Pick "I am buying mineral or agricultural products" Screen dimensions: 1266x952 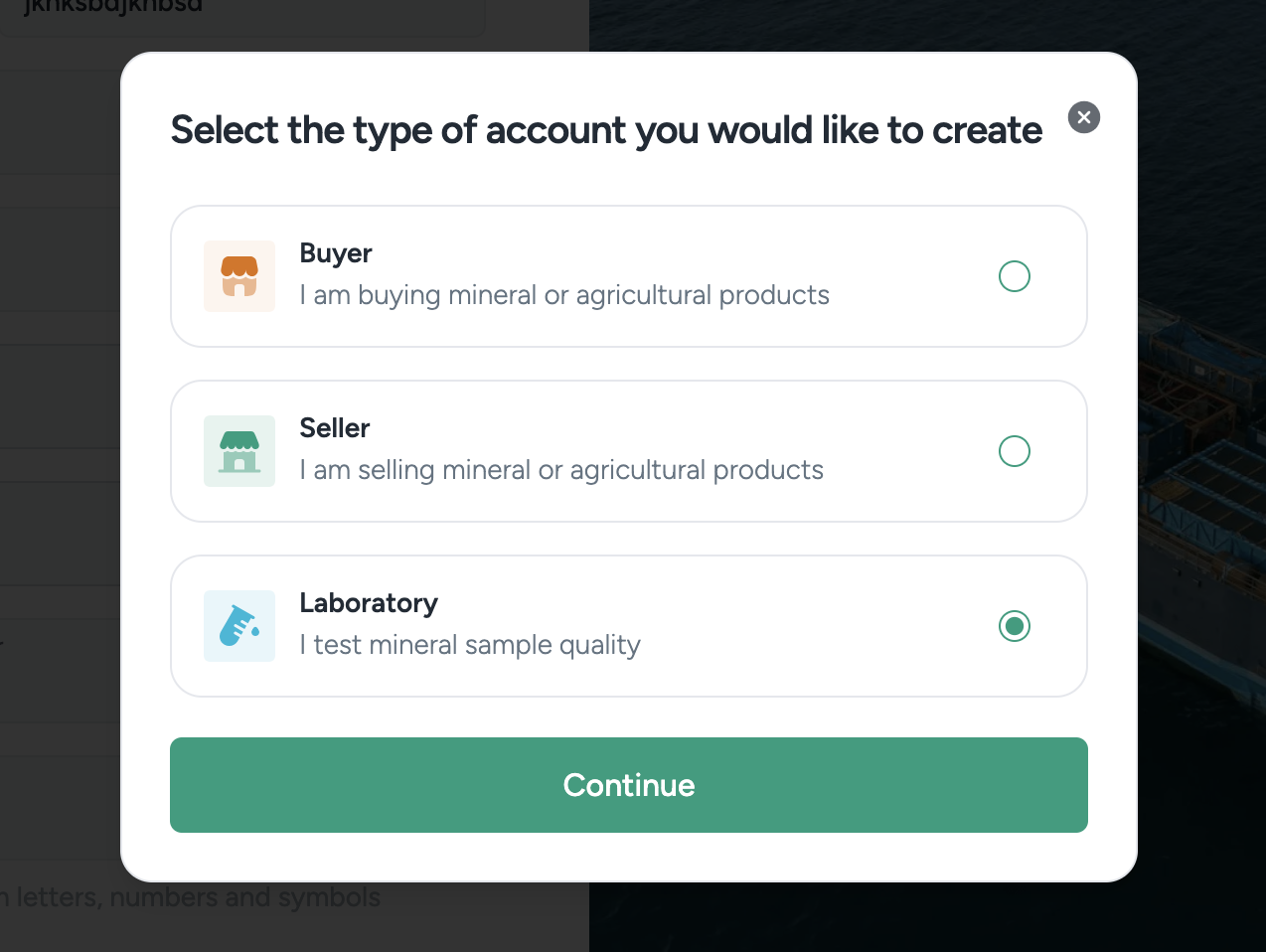(564, 295)
